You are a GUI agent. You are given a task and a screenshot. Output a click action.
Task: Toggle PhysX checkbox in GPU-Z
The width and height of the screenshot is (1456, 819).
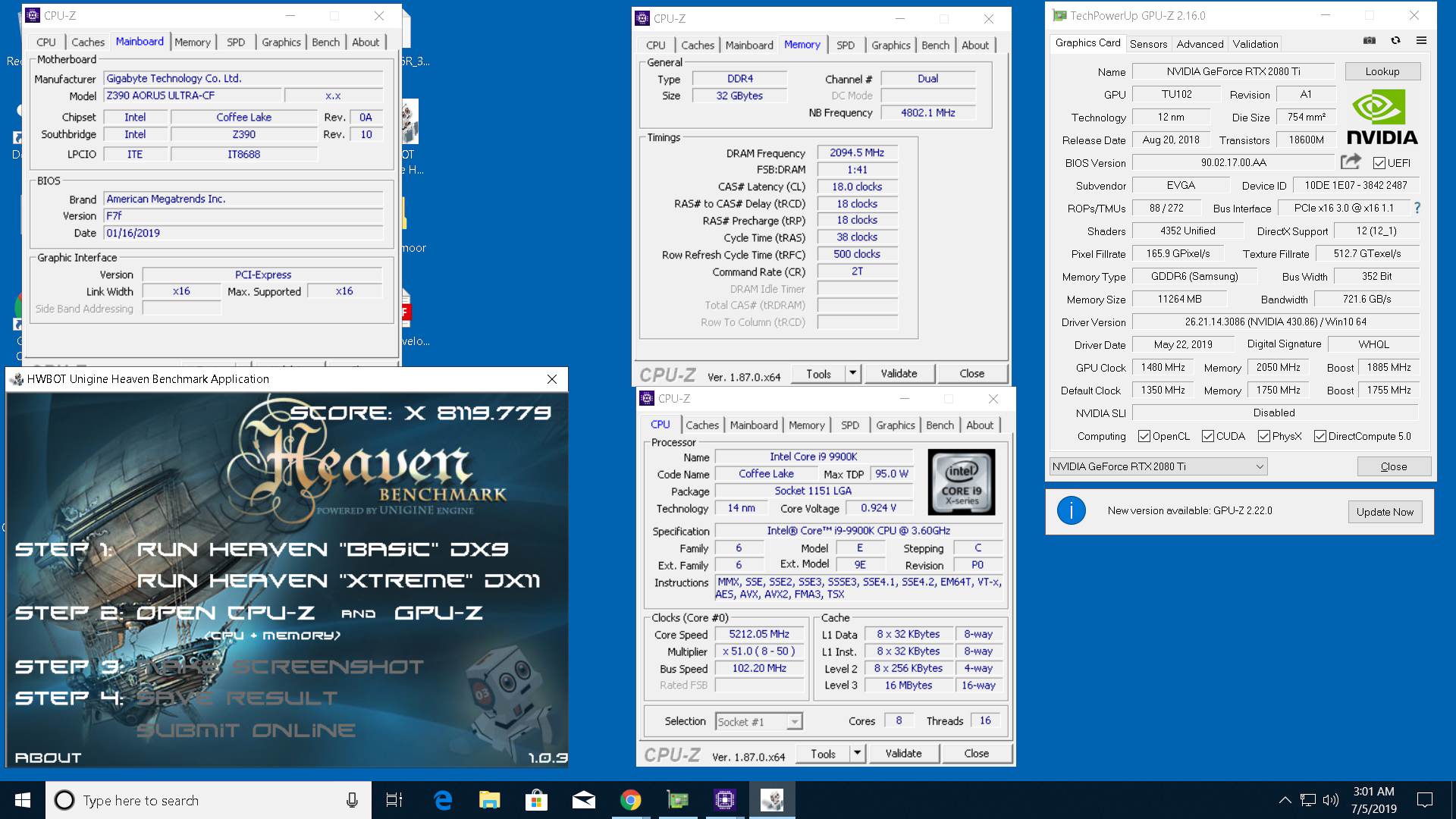(1264, 436)
